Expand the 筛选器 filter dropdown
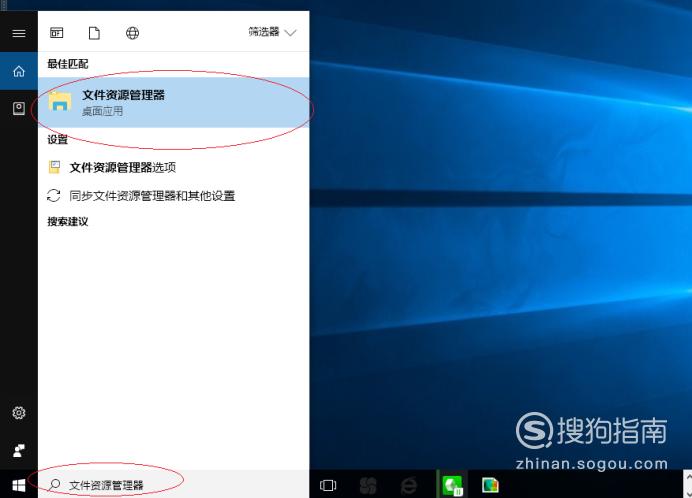The height and width of the screenshot is (498, 692). (x=272, y=32)
